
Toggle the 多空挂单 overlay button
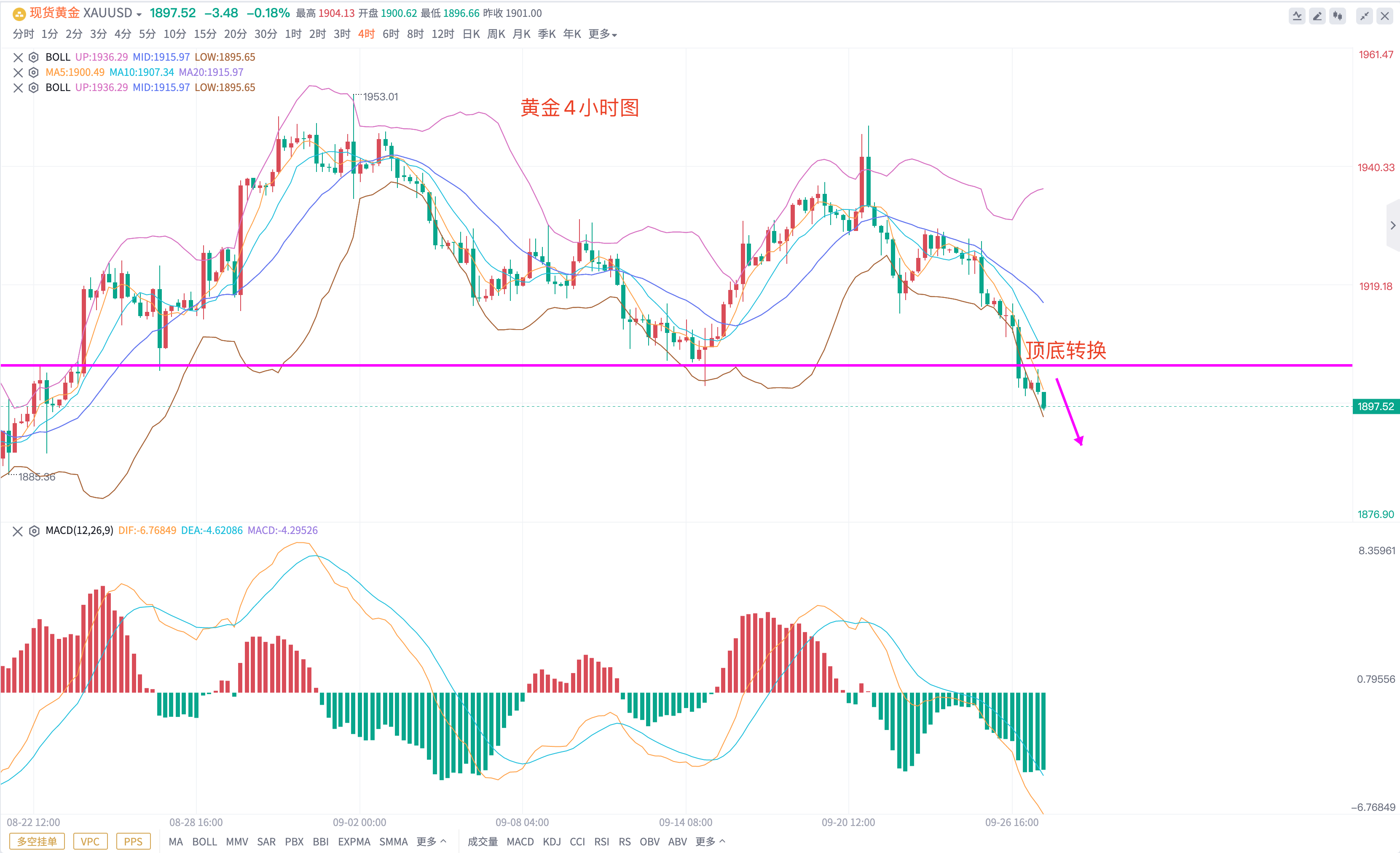point(37,841)
